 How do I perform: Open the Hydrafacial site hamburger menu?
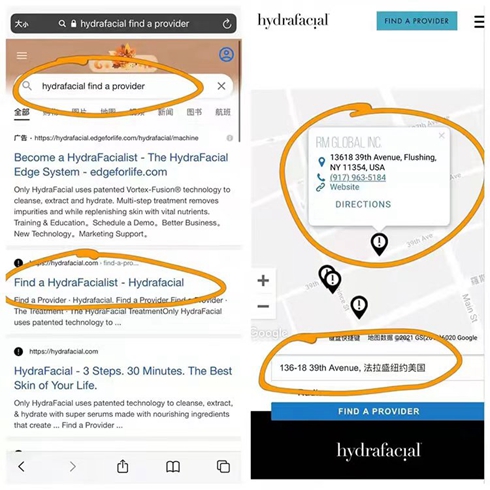479,21
